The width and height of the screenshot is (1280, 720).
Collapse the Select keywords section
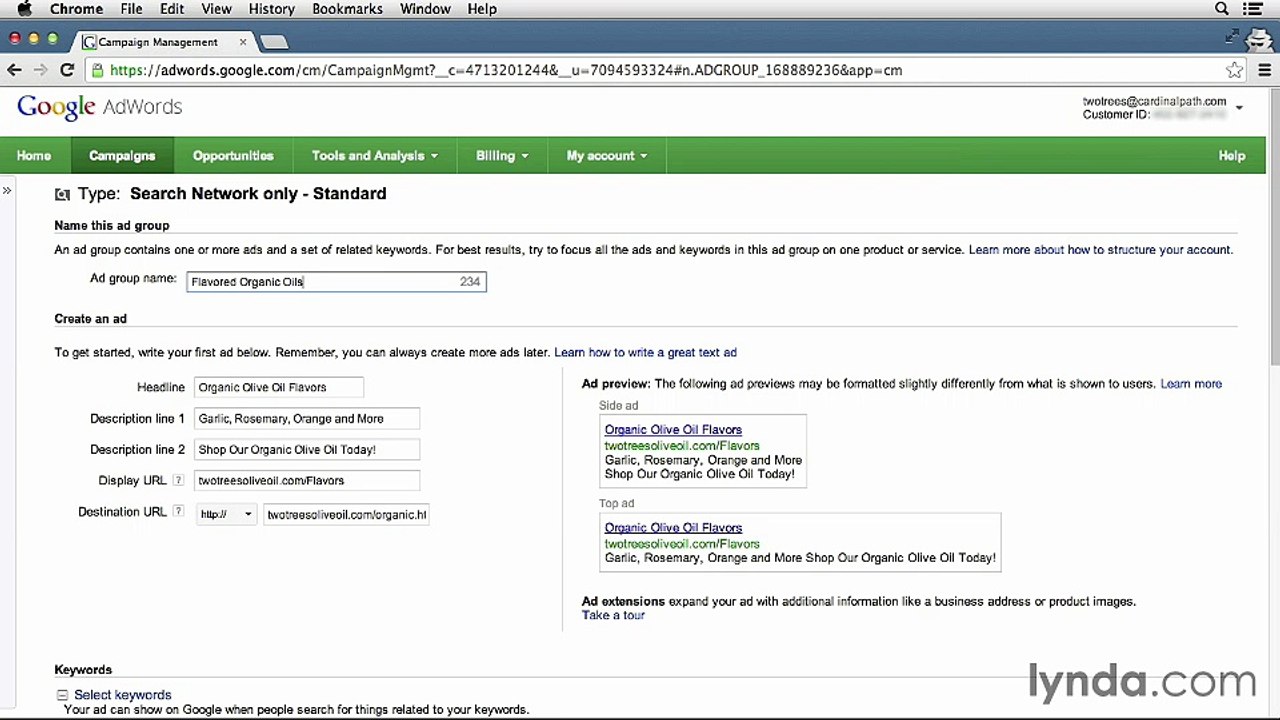[62, 695]
